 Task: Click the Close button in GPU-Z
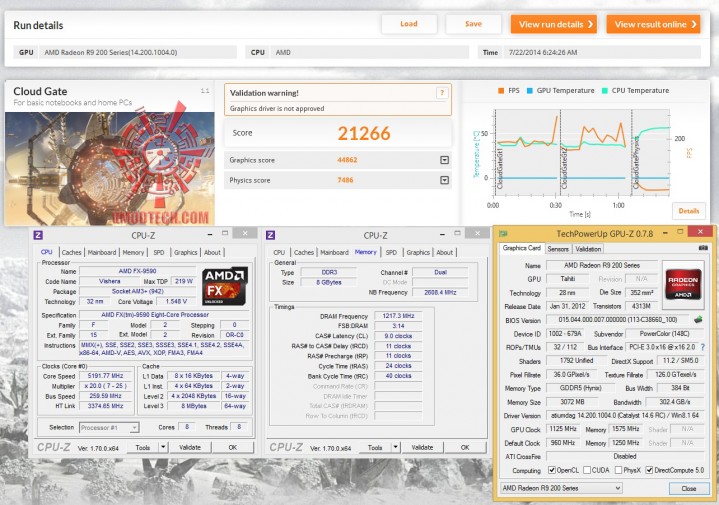coord(688,488)
